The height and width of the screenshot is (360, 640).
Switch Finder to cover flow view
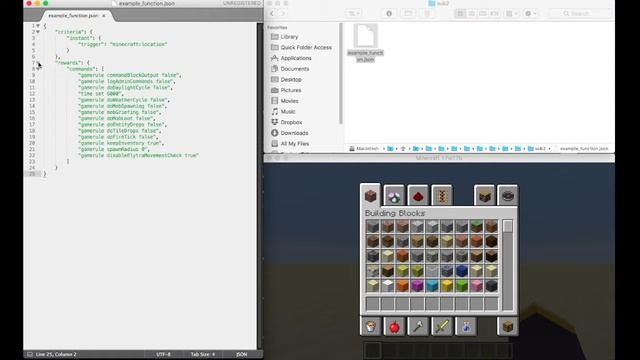[494, 13]
